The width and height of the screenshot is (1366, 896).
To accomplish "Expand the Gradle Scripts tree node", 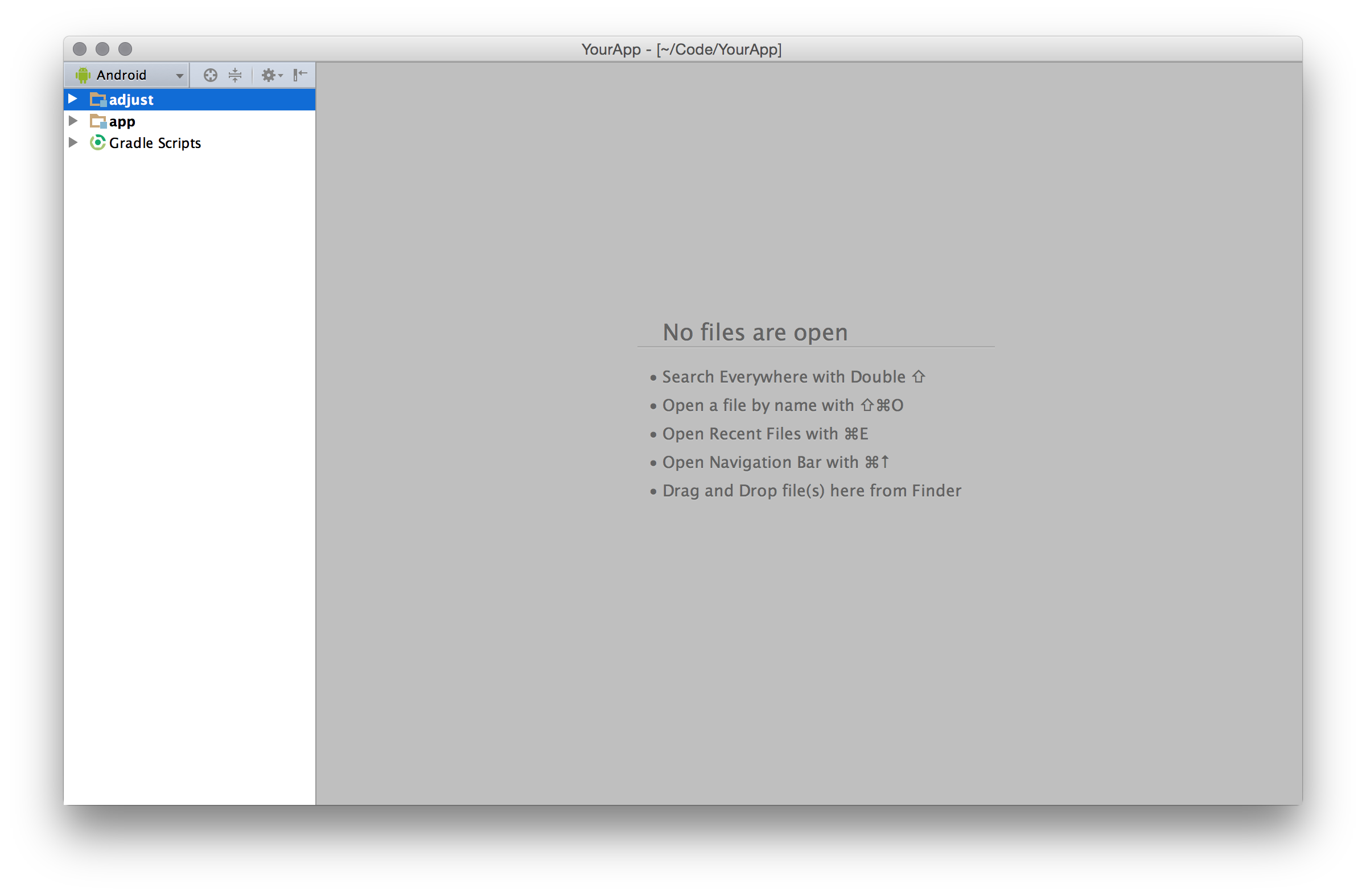I will coord(73,143).
